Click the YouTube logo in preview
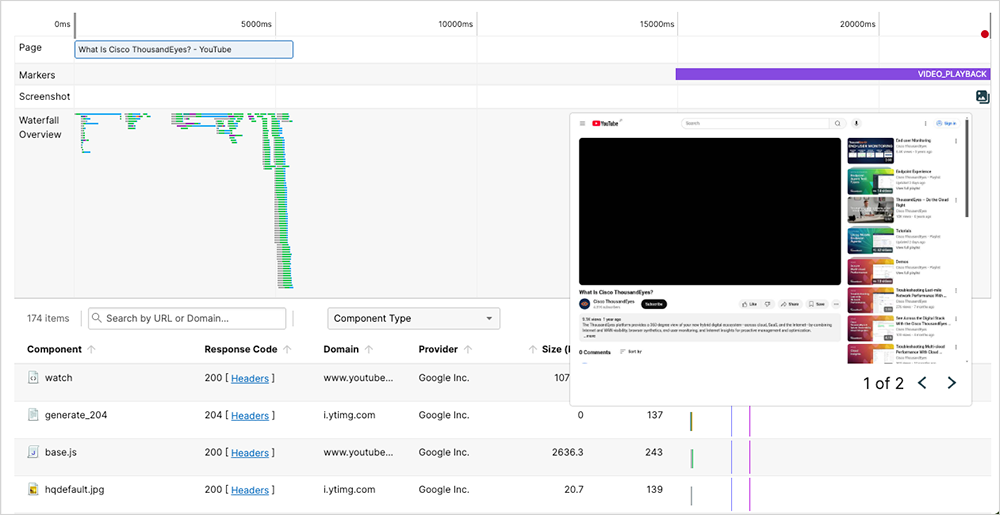The image size is (1000, 515). (x=605, y=124)
